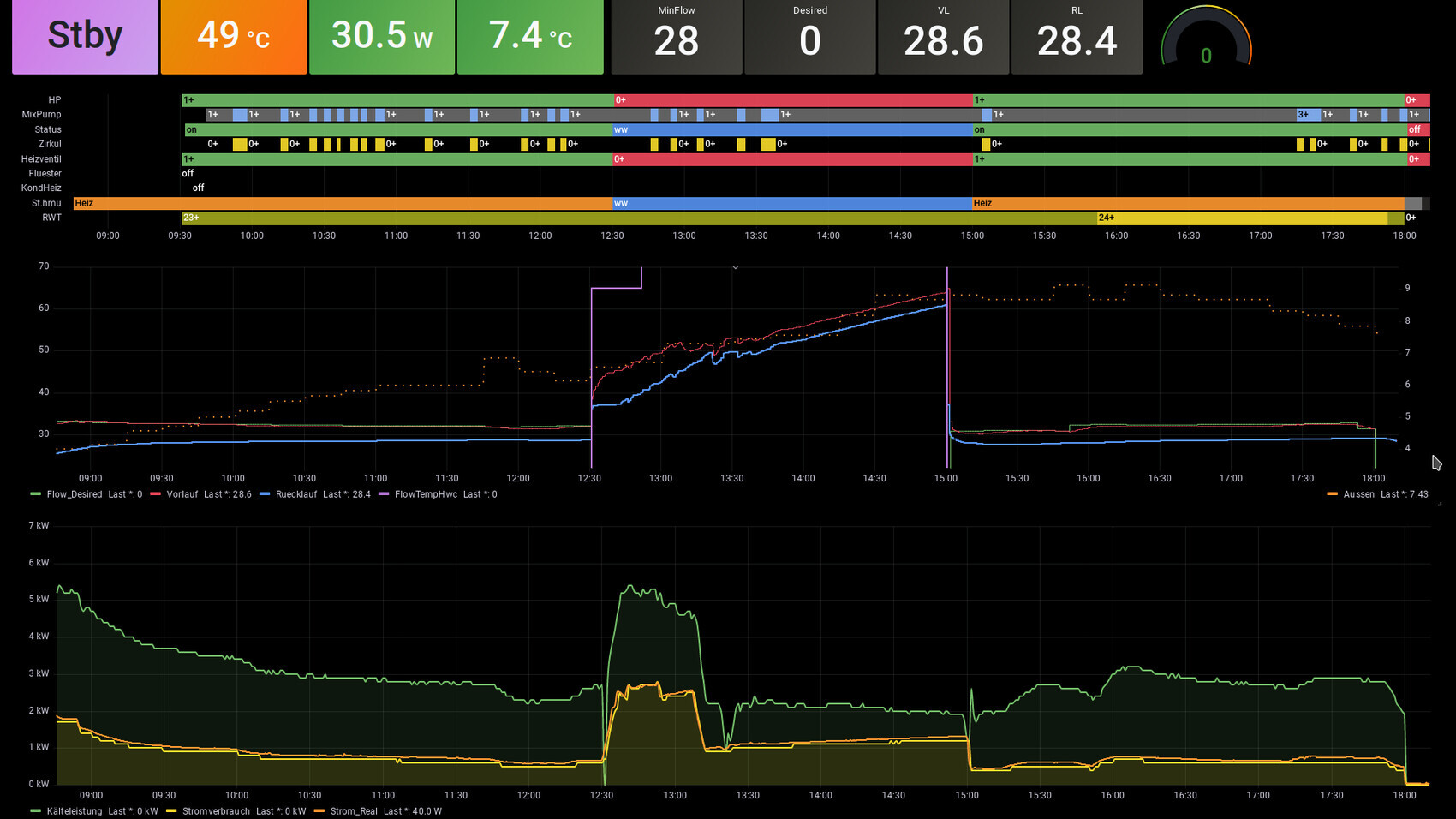The height and width of the screenshot is (819, 1456).
Task: Toggle the Aussen series legend label
Action: tap(1358, 494)
